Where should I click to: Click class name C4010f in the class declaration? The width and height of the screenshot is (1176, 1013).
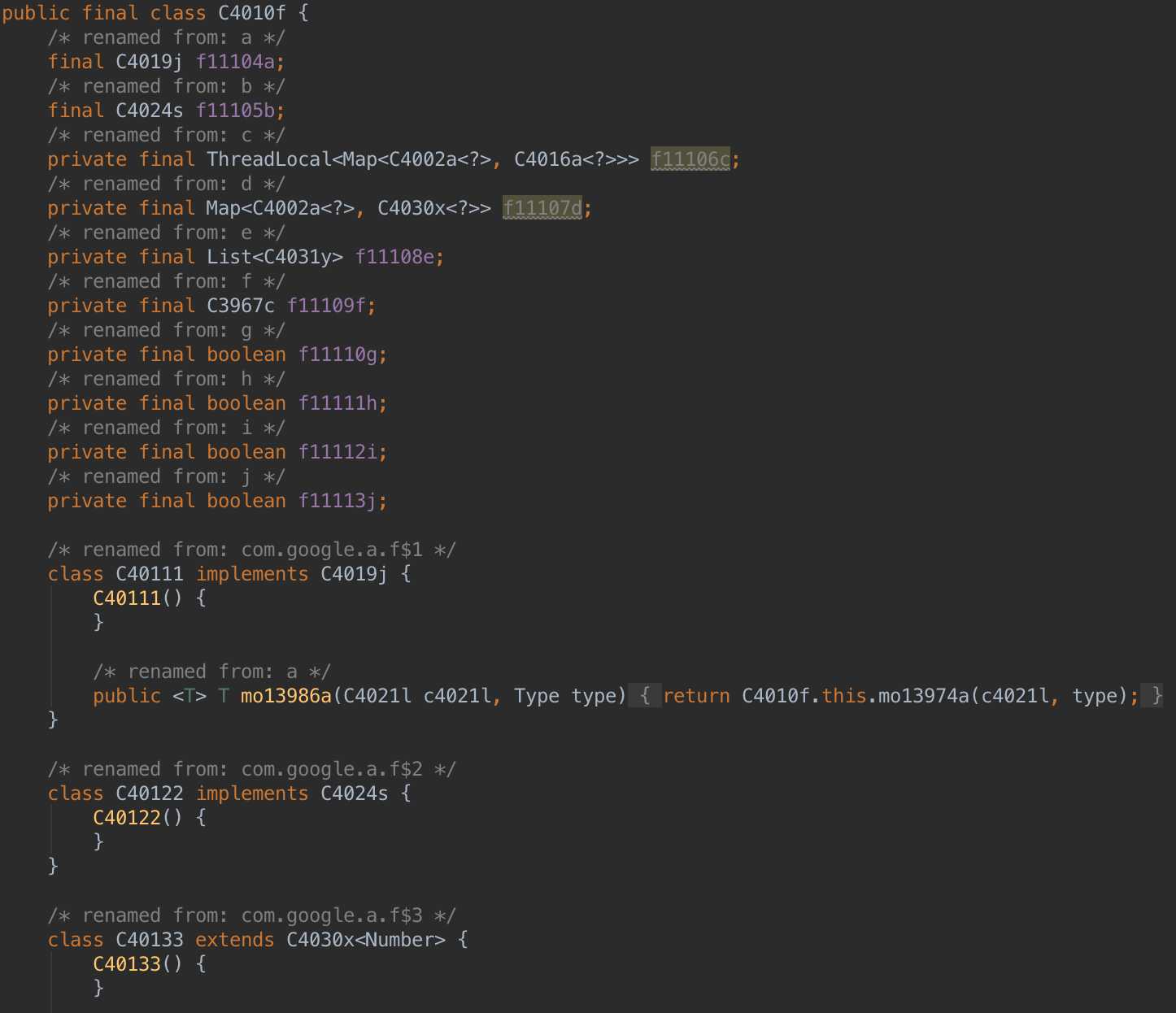pyautogui.click(x=252, y=13)
